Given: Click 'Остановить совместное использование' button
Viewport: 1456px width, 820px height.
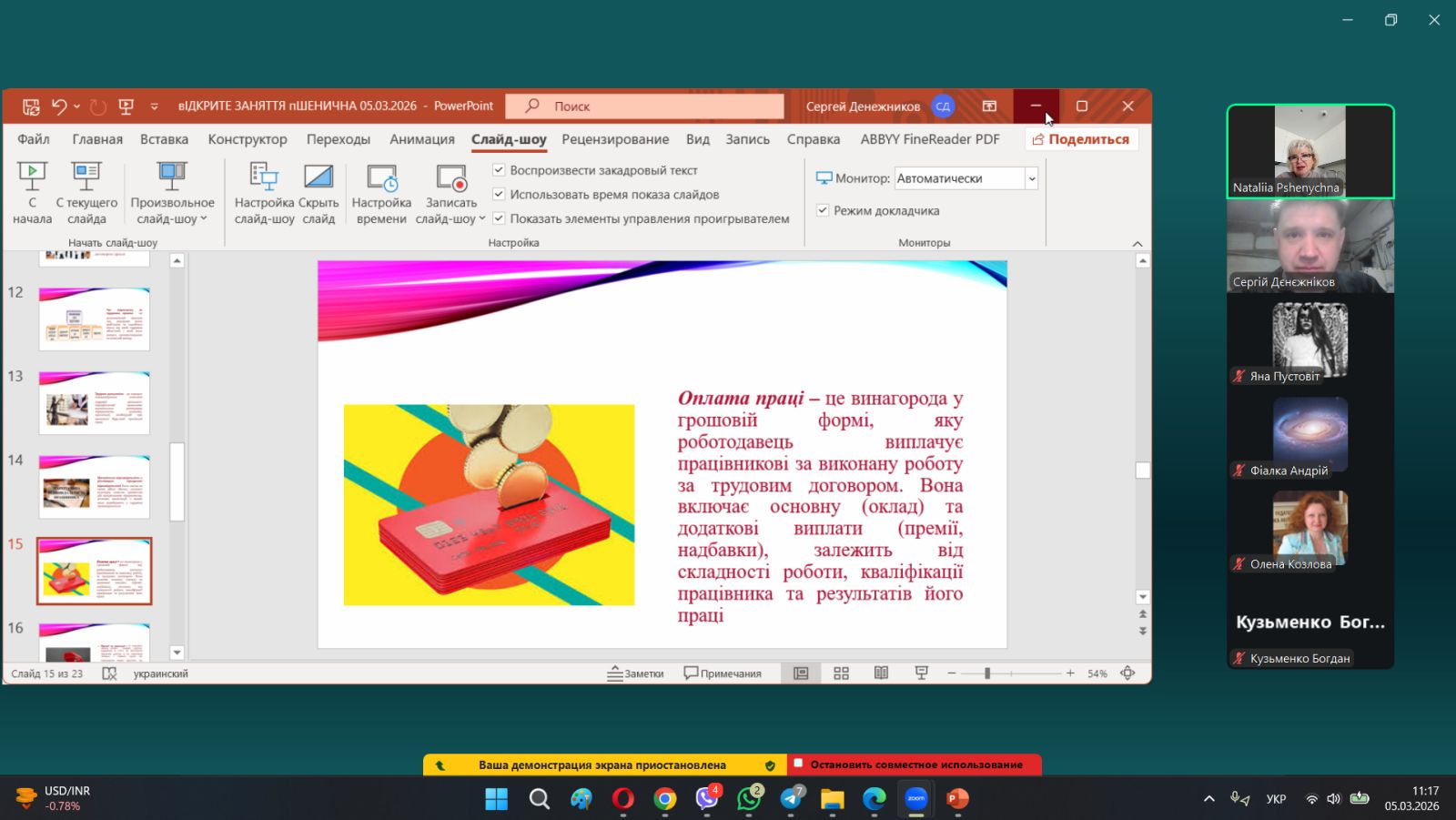Looking at the screenshot, I should point(915,764).
